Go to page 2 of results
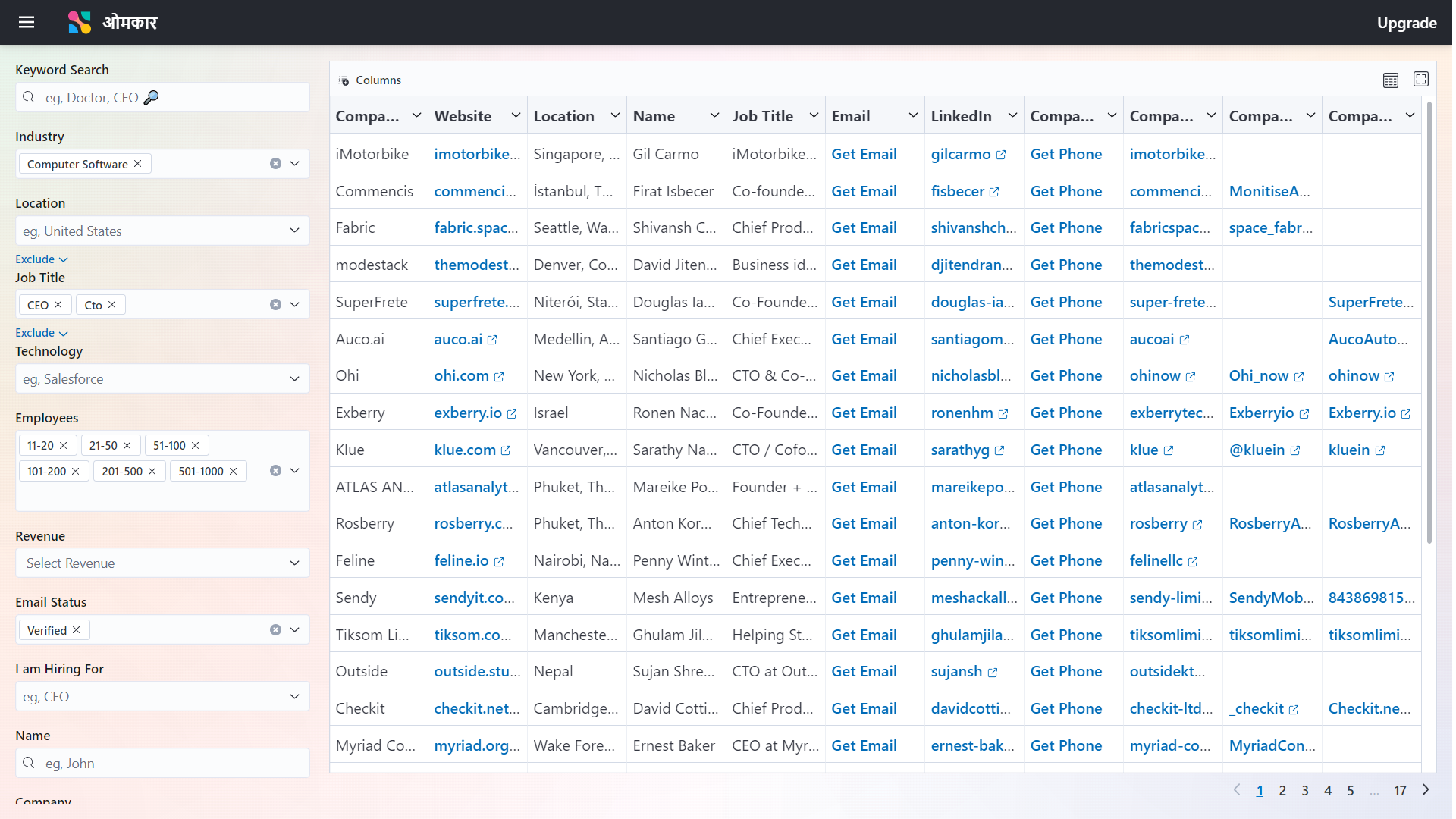 point(1282,791)
